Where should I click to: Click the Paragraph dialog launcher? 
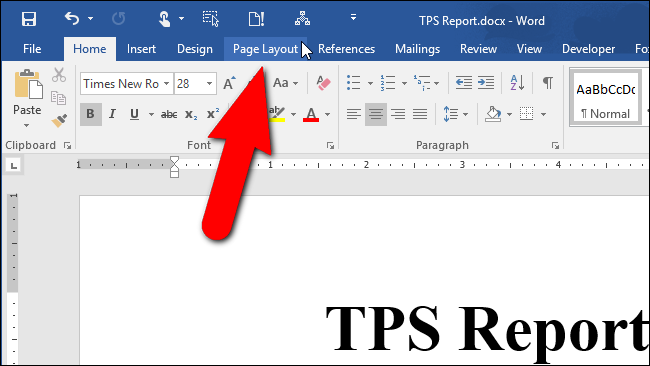tap(555, 145)
